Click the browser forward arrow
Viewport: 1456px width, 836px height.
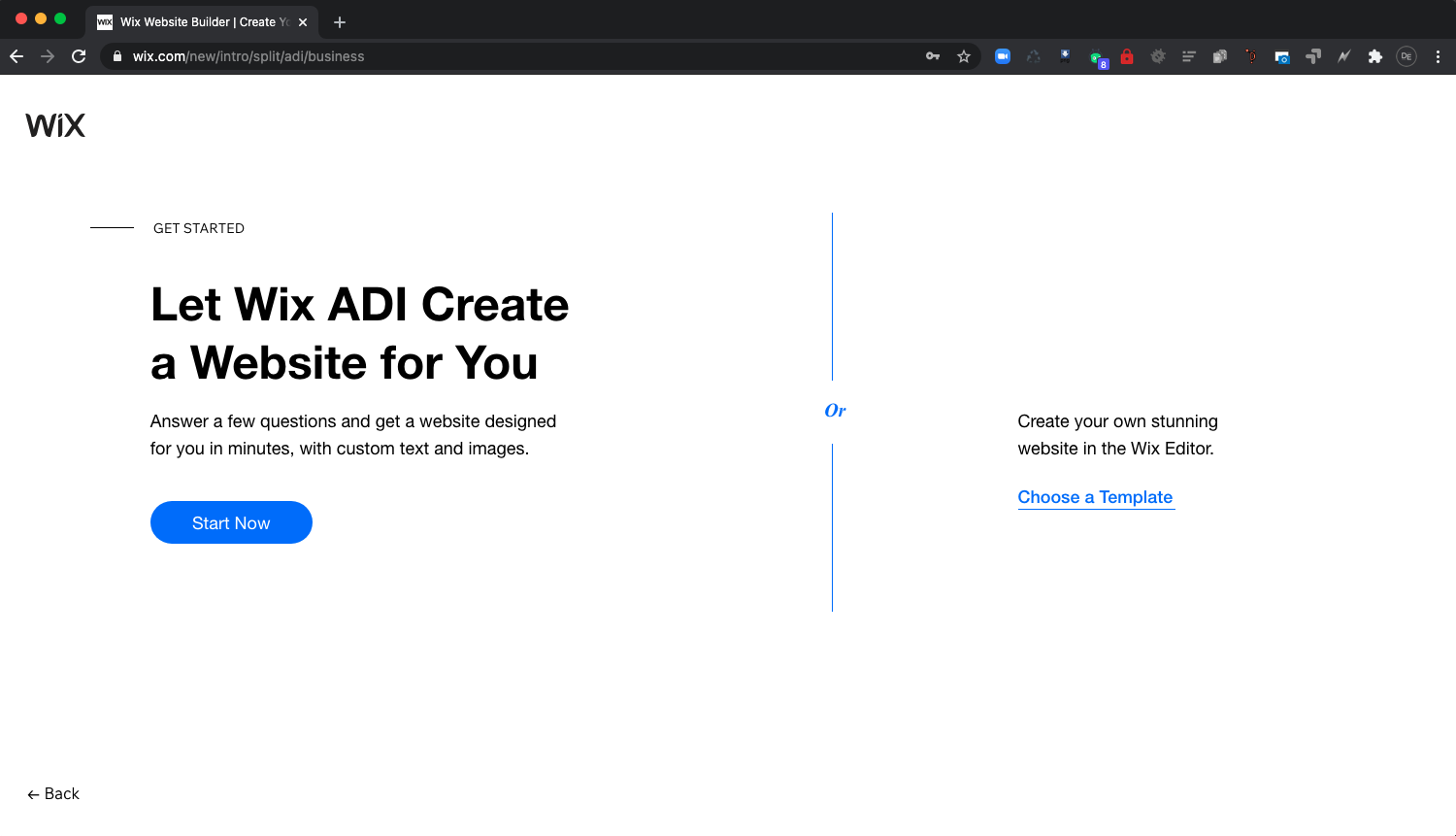tap(48, 56)
